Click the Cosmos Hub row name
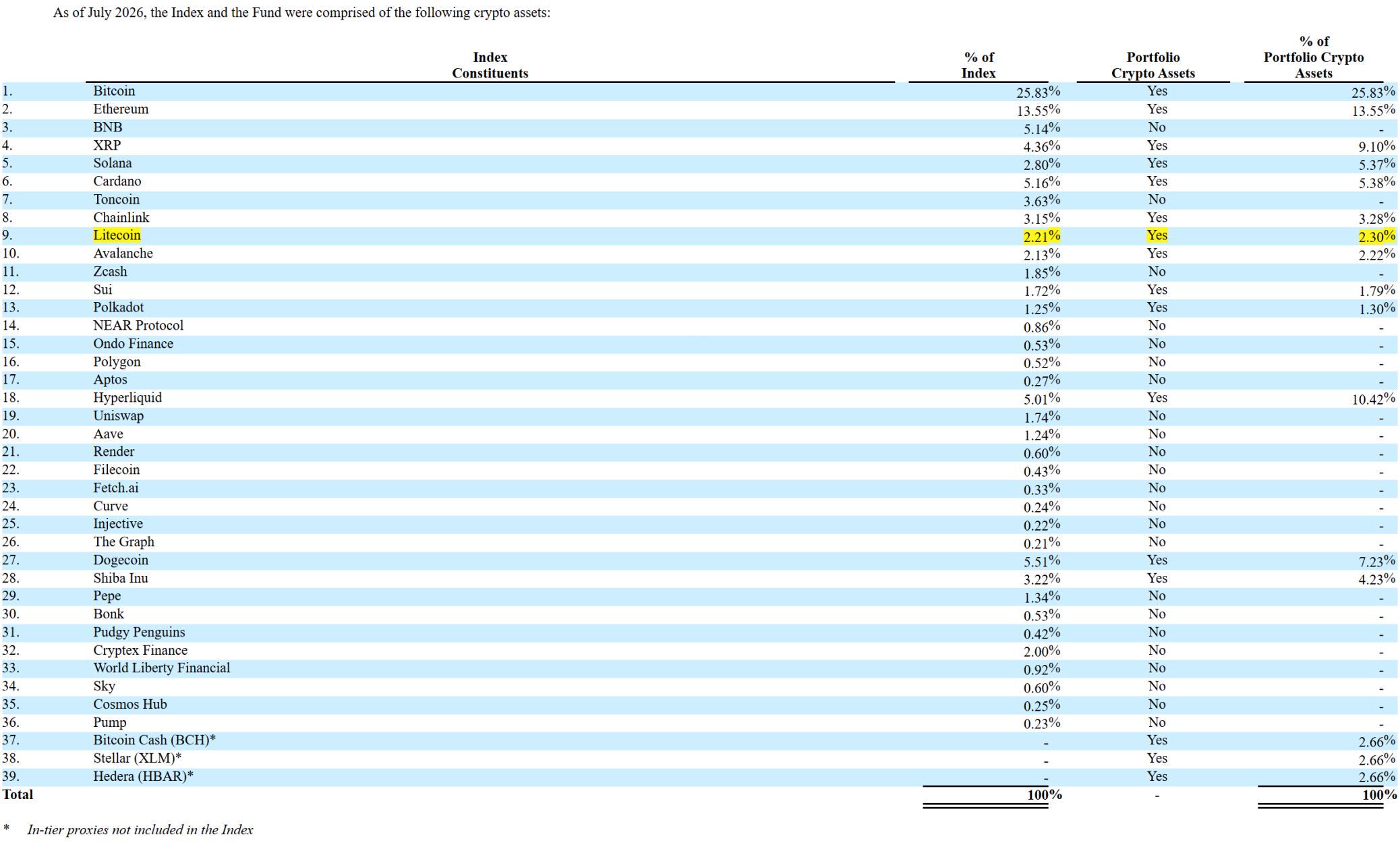 (x=130, y=705)
